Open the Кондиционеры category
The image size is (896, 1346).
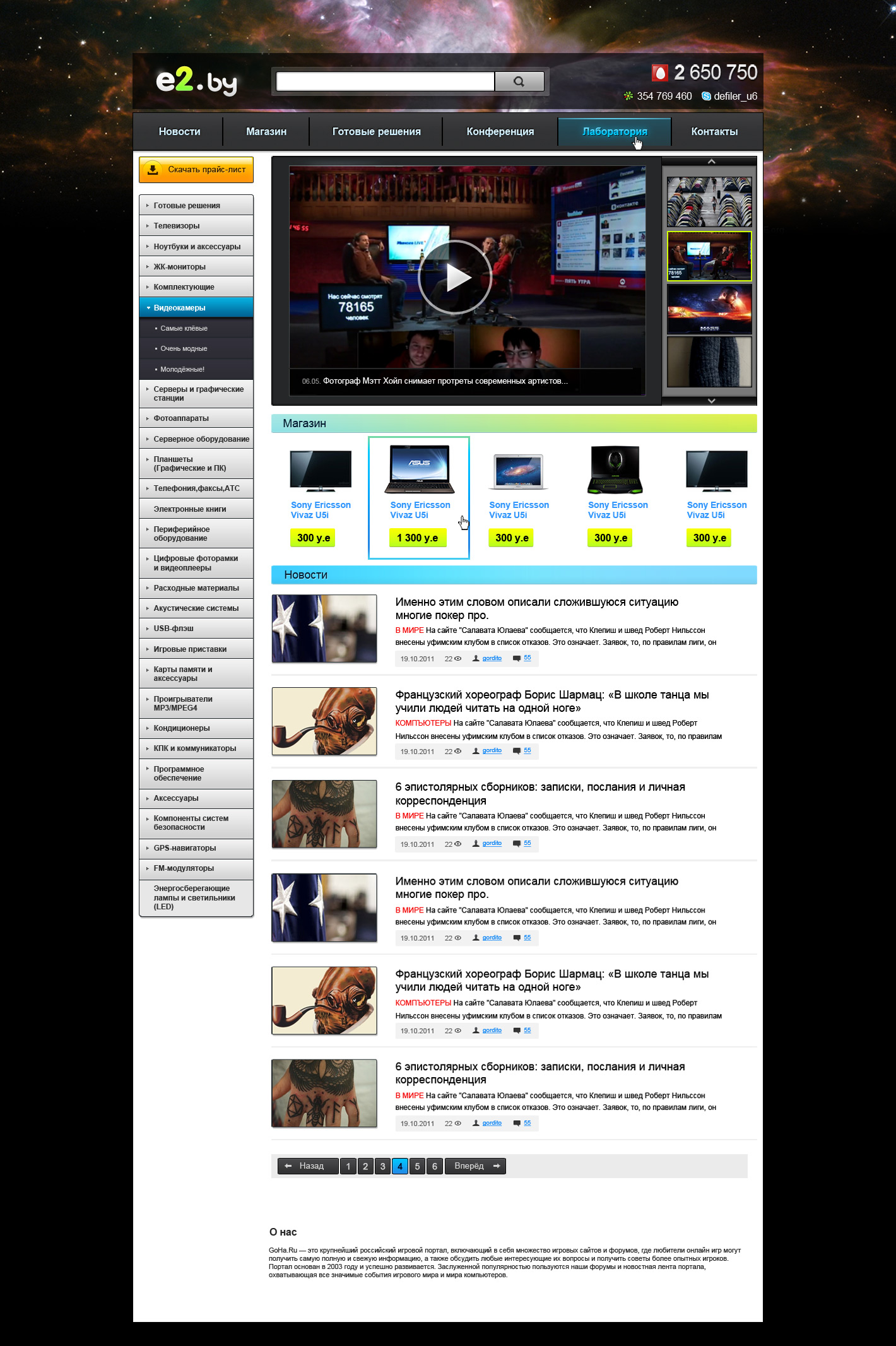(x=196, y=728)
